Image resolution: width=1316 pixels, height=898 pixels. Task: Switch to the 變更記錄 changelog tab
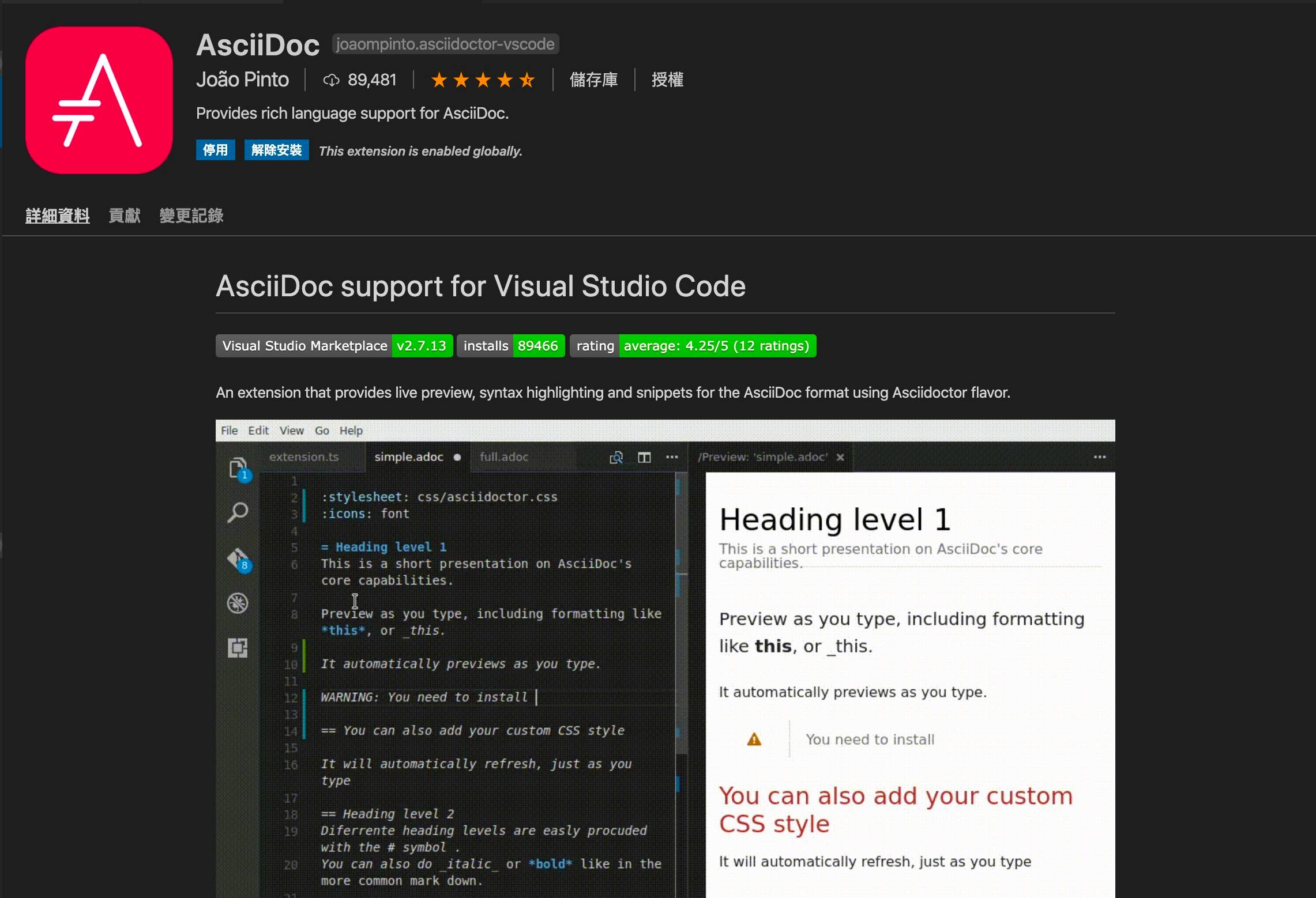(191, 216)
